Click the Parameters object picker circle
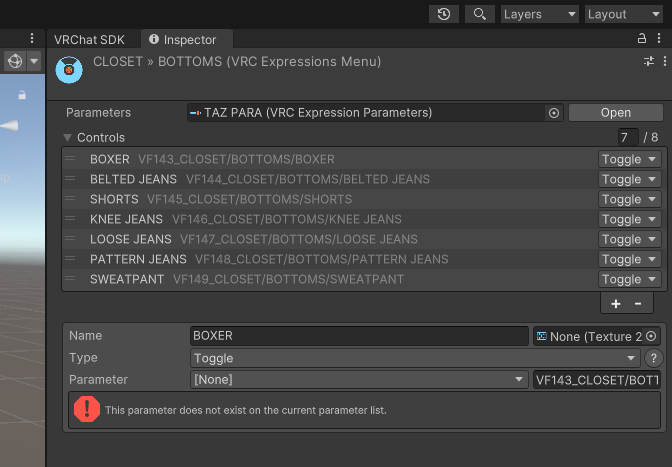This screenshot has height=467, width=672. click(554, 113)
